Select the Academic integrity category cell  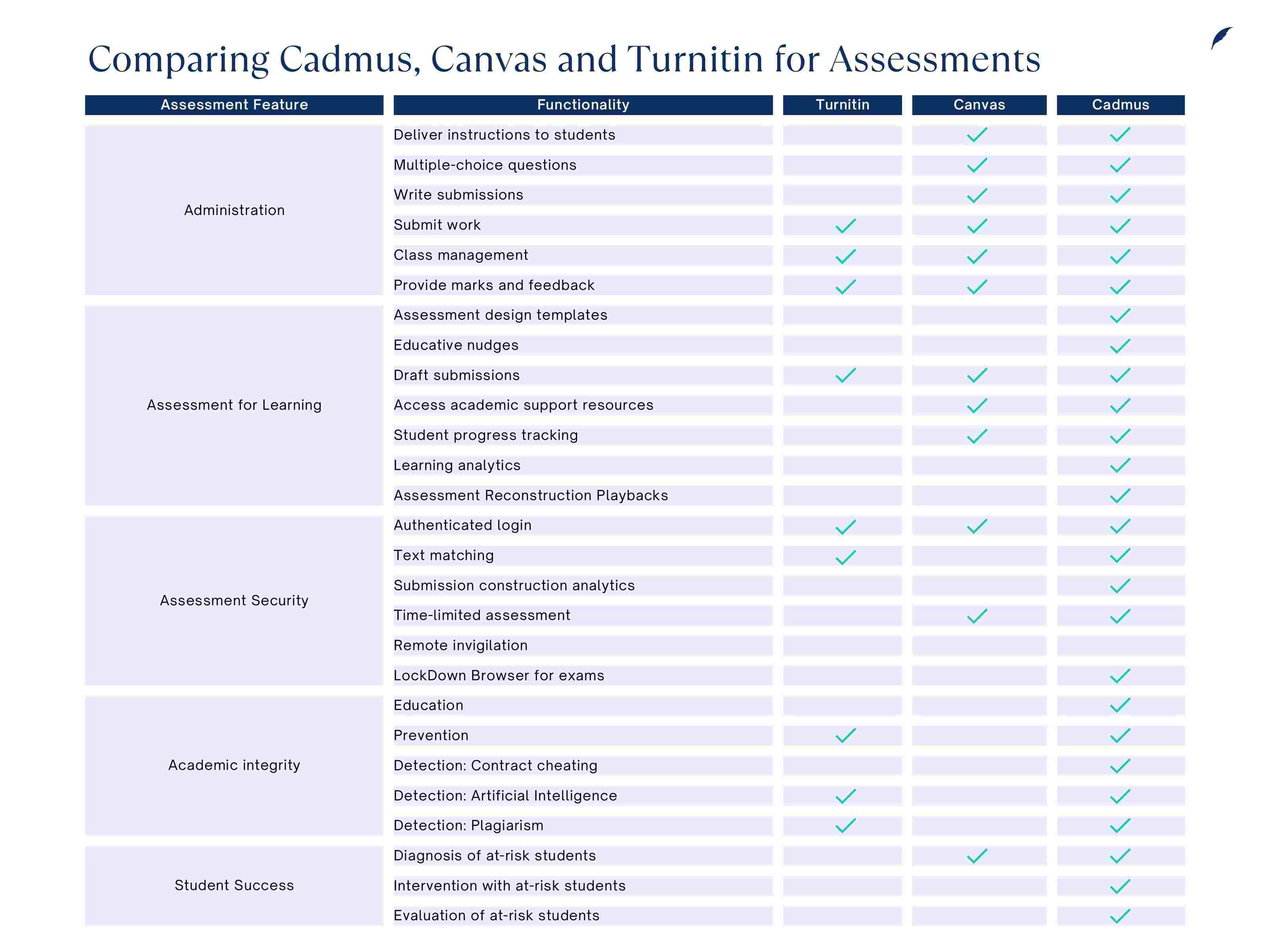pyautogui.click(x=234, y=766)
